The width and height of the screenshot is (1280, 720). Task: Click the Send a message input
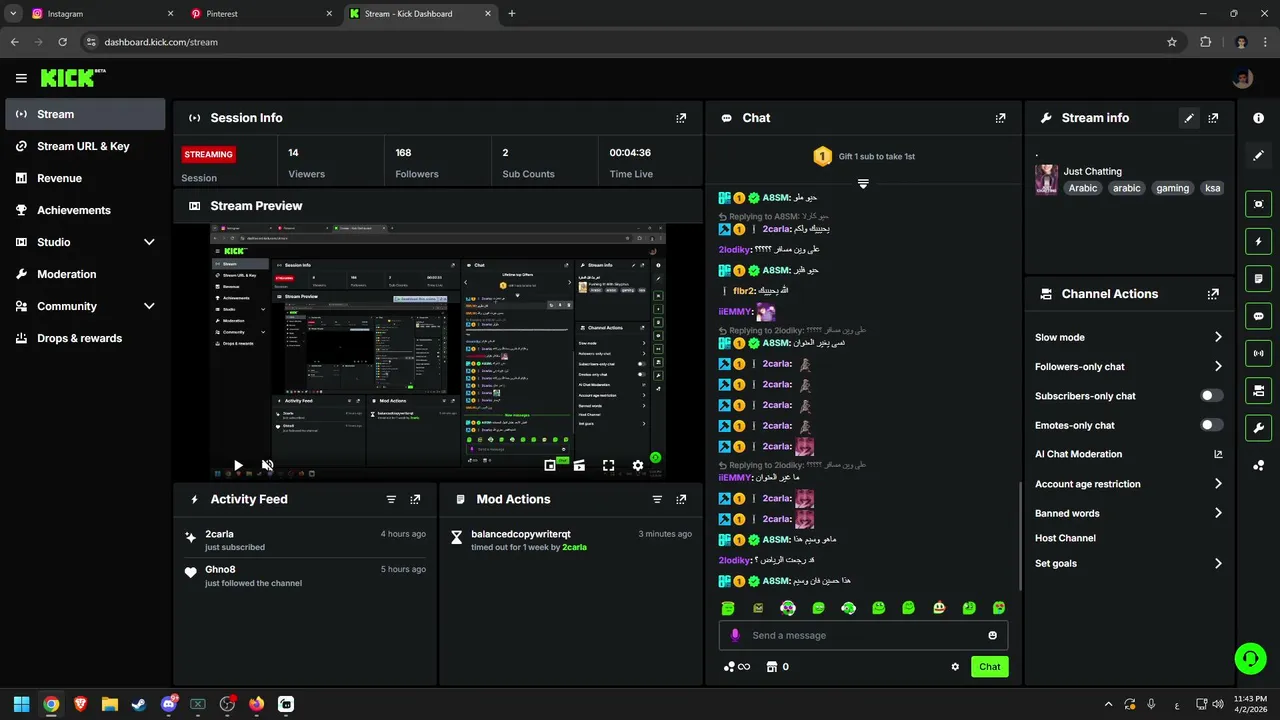pyautogui.click(x=863, y=635)
